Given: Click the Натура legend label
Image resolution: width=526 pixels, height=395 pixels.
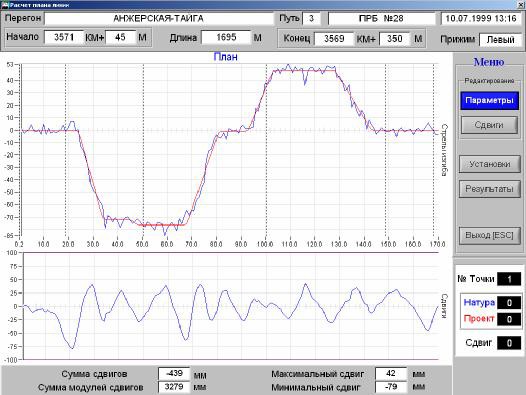Looking at the screenshot, I should [x=479, y=303].
